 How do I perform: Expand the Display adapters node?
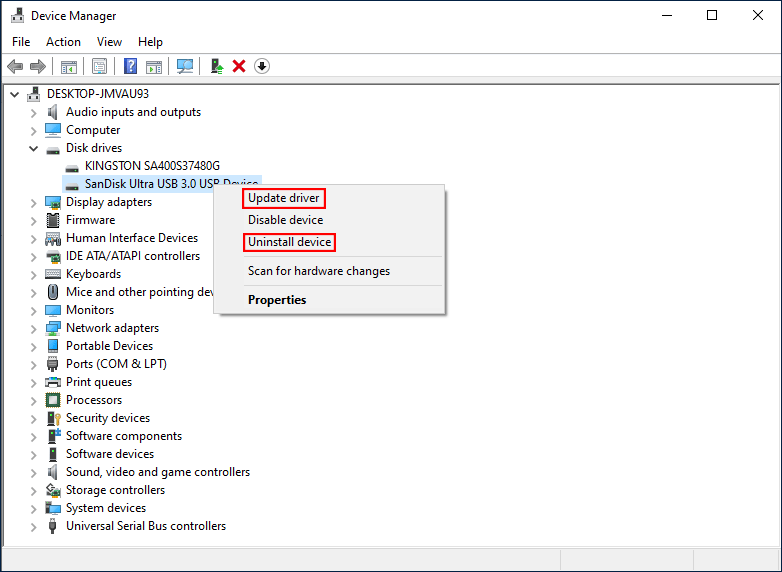33,203
